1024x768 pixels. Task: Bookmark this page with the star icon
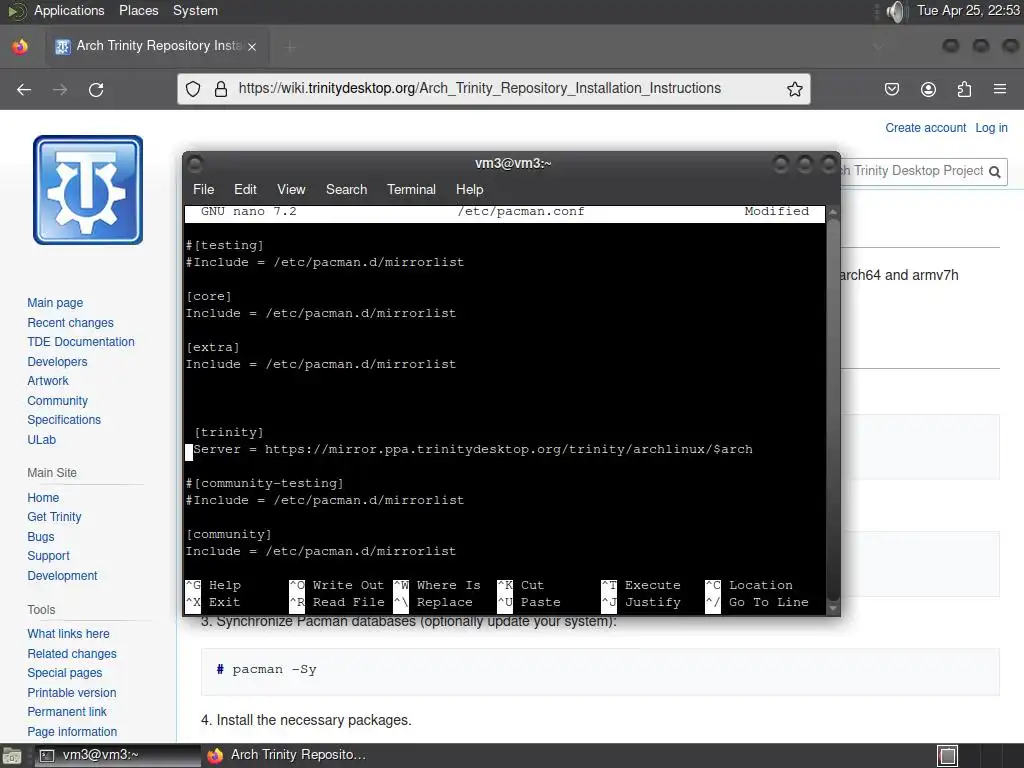794,89
